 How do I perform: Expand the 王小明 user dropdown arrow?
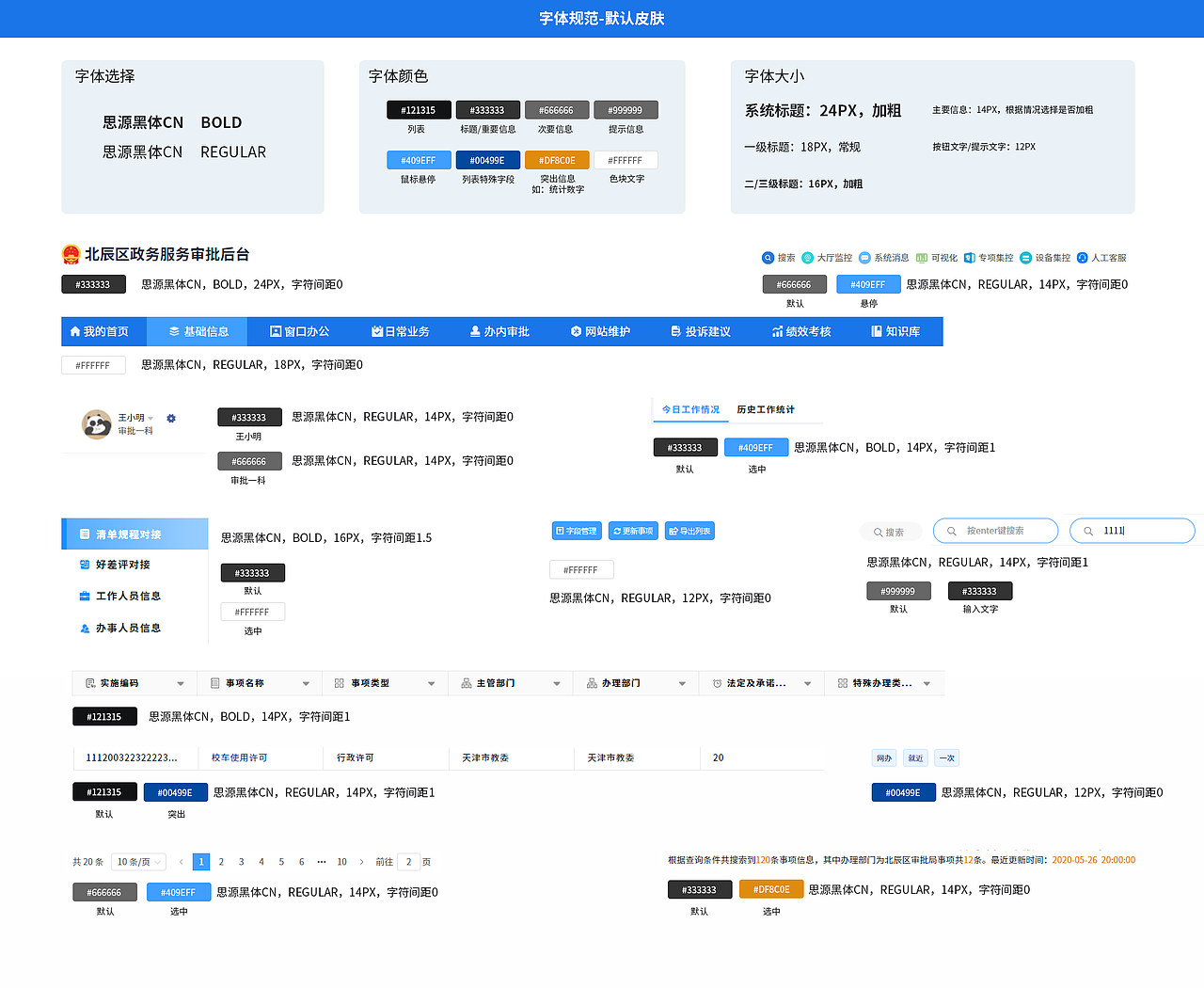coord(150,419)
